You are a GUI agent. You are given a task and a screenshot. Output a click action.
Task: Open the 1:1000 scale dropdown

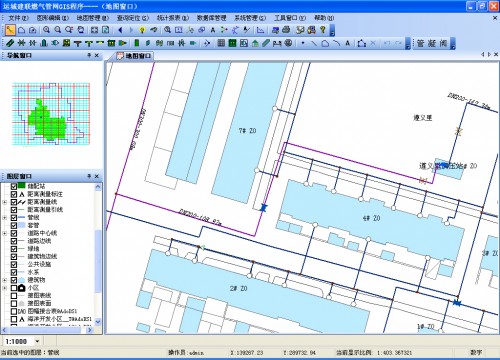[37, 341]
